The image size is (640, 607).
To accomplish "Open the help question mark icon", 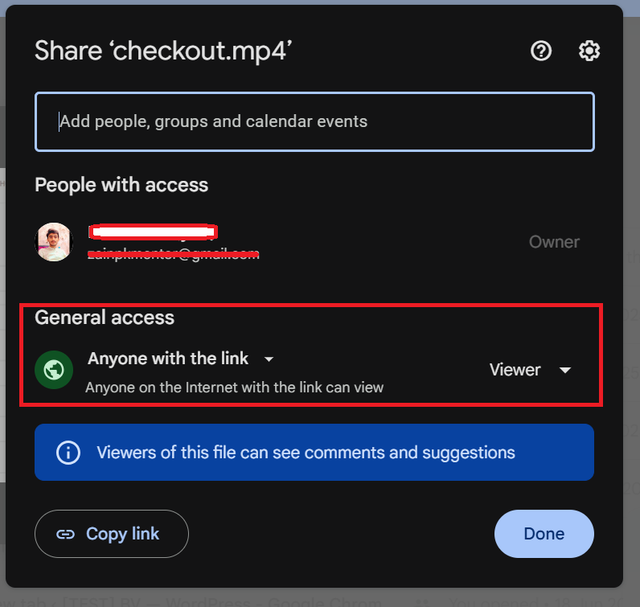I will coord(541,51).
